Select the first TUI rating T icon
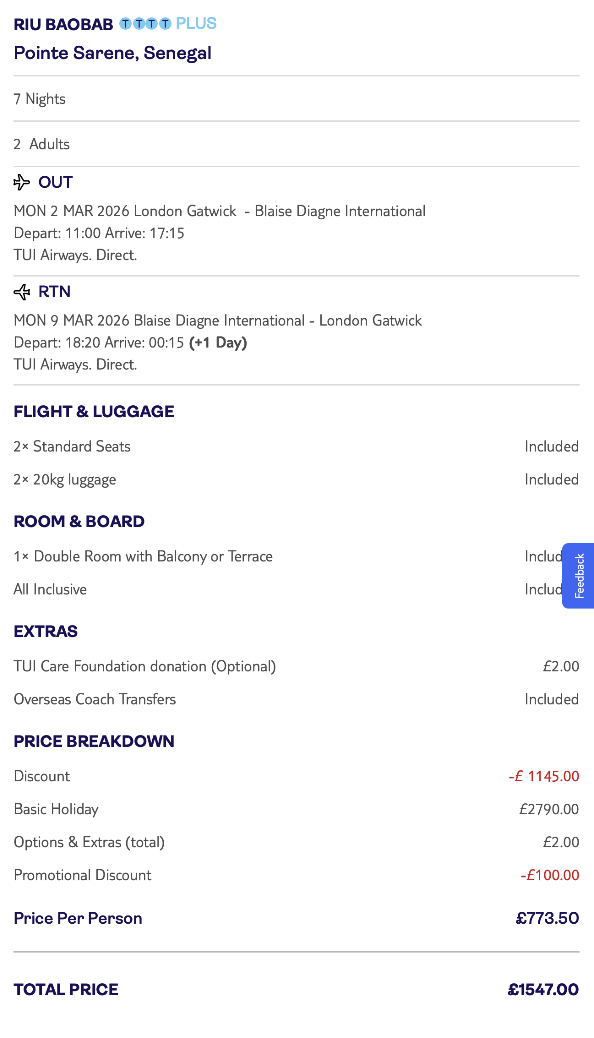Screen dimensions: 594x1038 click(x=124, y=22)
